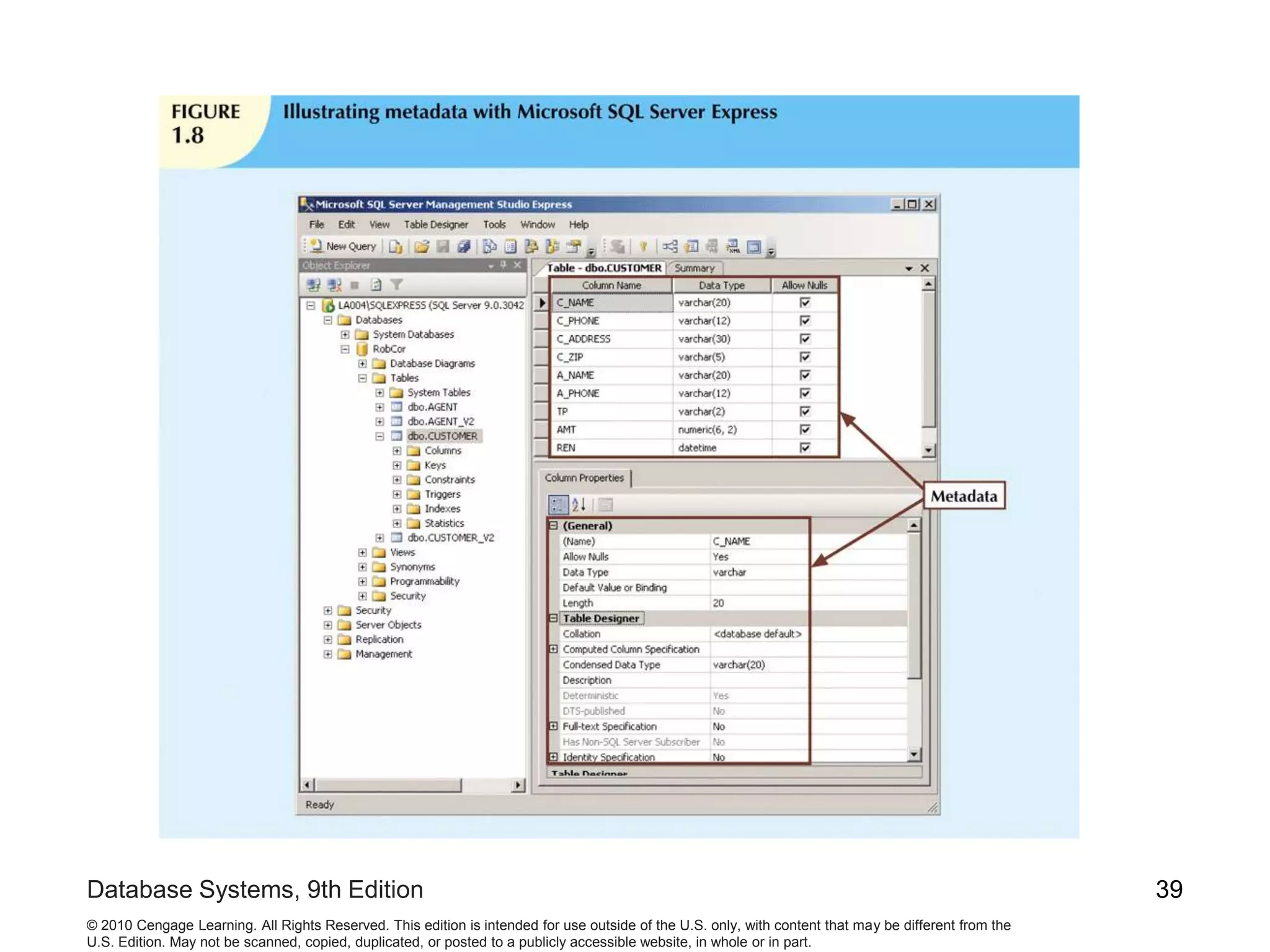
Task: Click the new file icon beside New Query
Action: pos(396,247)
